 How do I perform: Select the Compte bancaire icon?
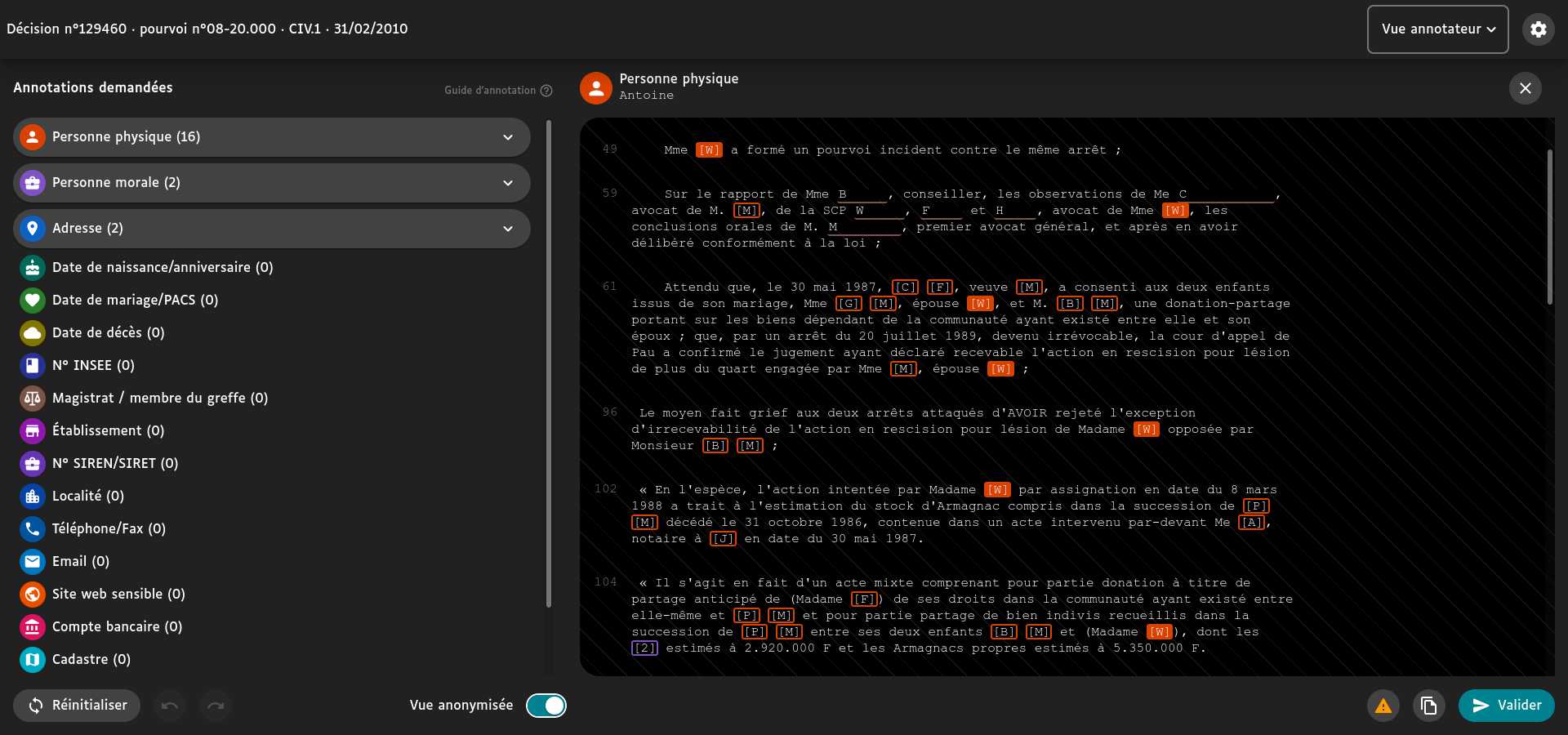(x=33, y=626)
